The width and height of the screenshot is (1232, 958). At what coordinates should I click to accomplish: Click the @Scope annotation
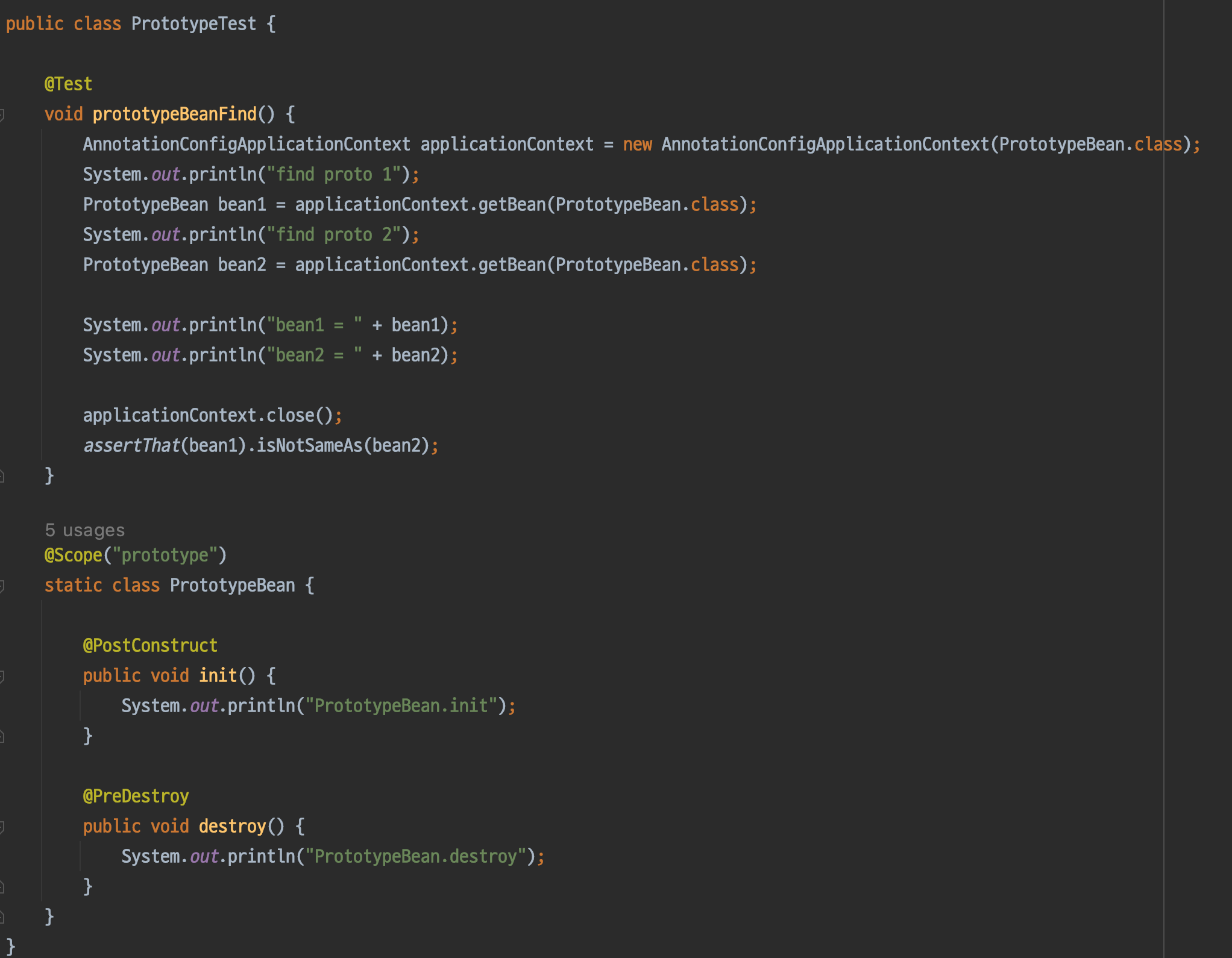[x=73, y=555]
